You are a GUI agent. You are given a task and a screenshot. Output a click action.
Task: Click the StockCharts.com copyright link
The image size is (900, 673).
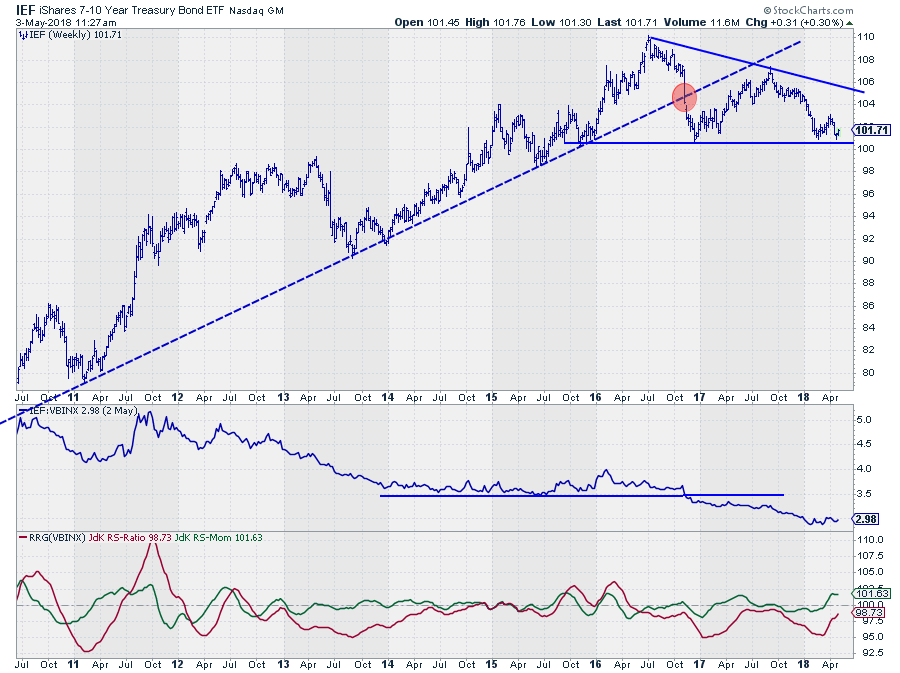pos(808,10)
